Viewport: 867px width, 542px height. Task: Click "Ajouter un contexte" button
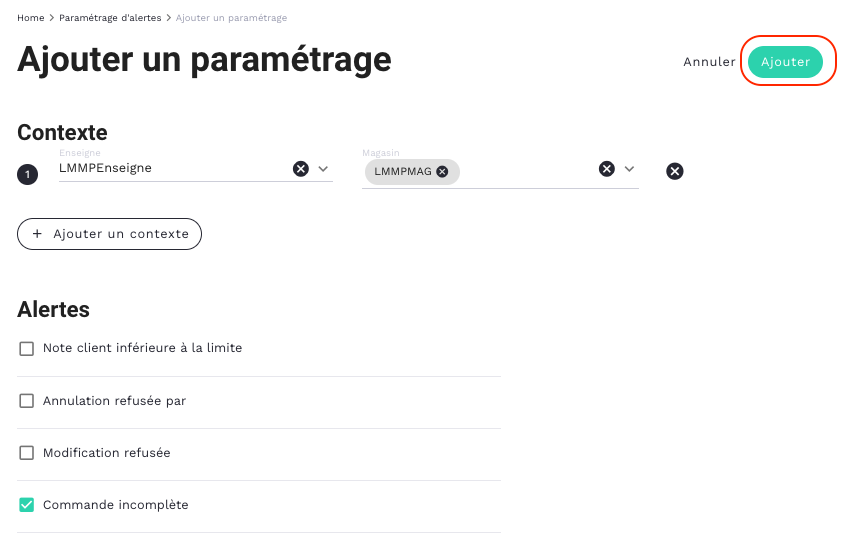(x=110, y=234)
